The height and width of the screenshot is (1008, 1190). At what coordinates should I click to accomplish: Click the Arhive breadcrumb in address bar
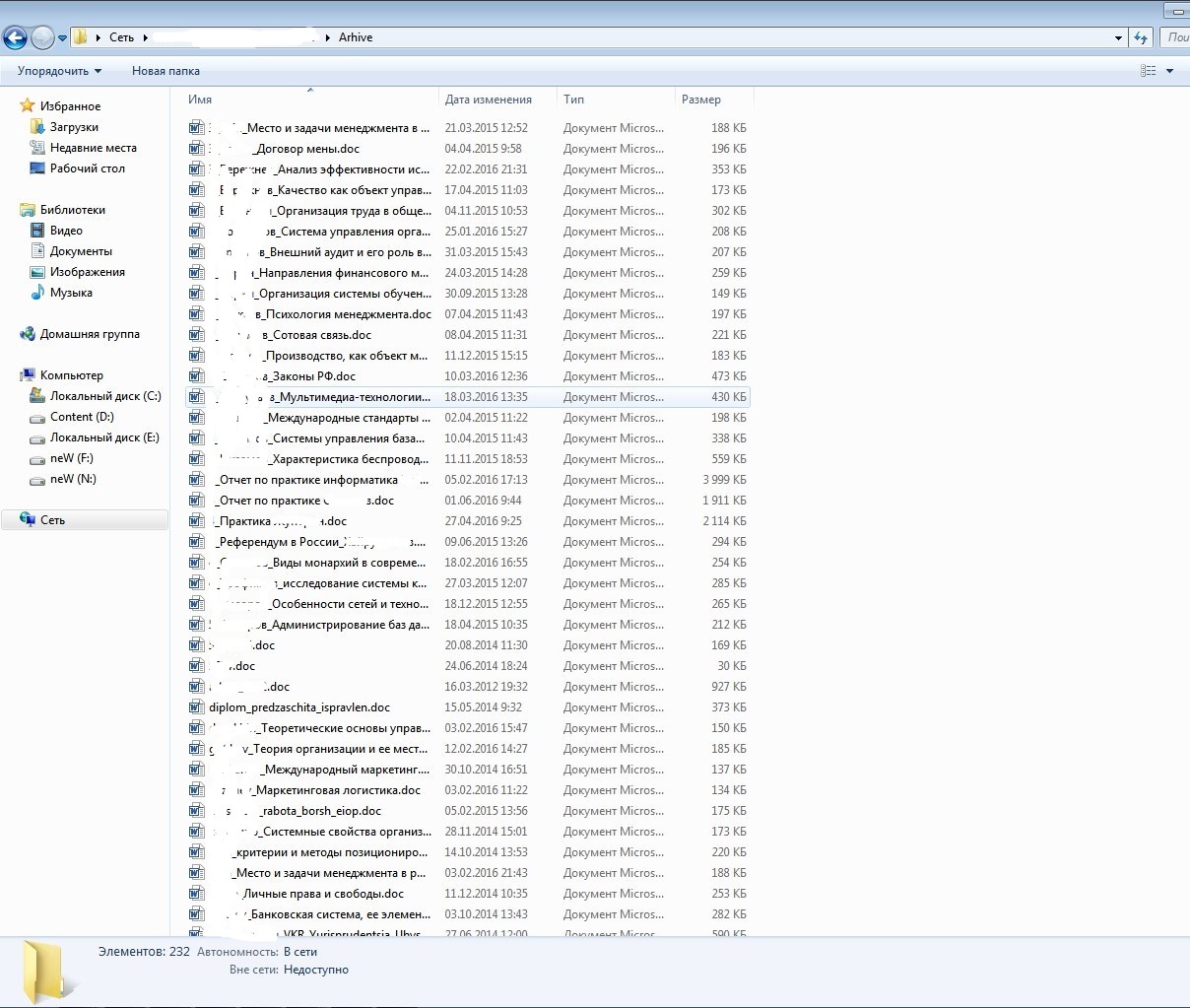(356, 37)
